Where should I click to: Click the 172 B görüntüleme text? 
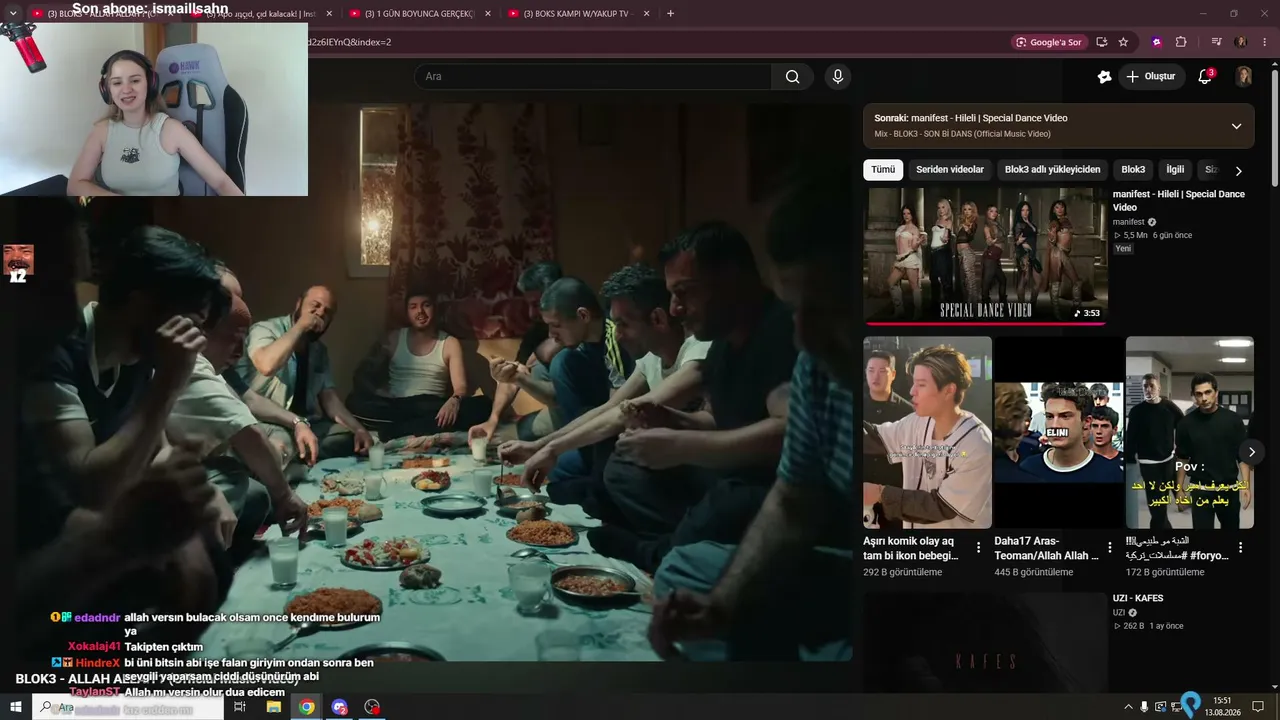click(x=1165, y=572)
